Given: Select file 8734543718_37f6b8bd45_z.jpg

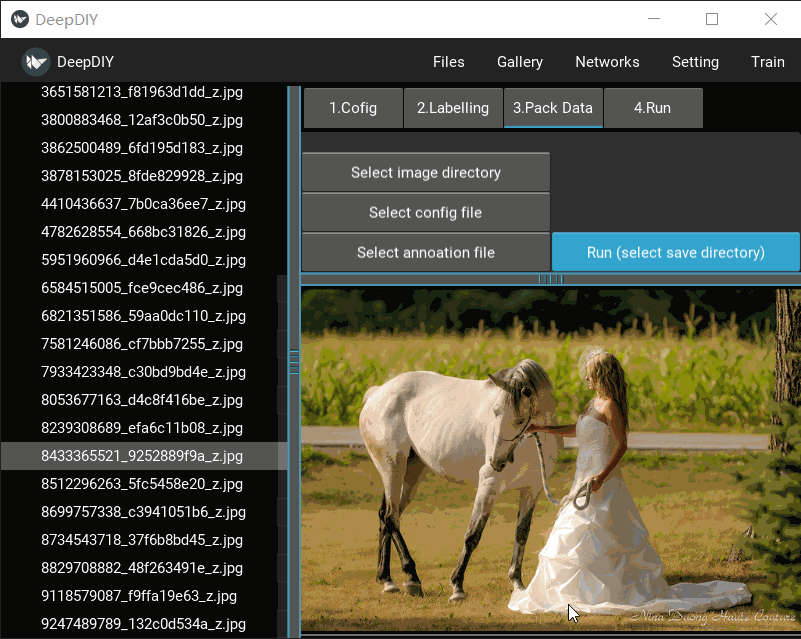Looking at the screenshot, I should pos(142,540).
